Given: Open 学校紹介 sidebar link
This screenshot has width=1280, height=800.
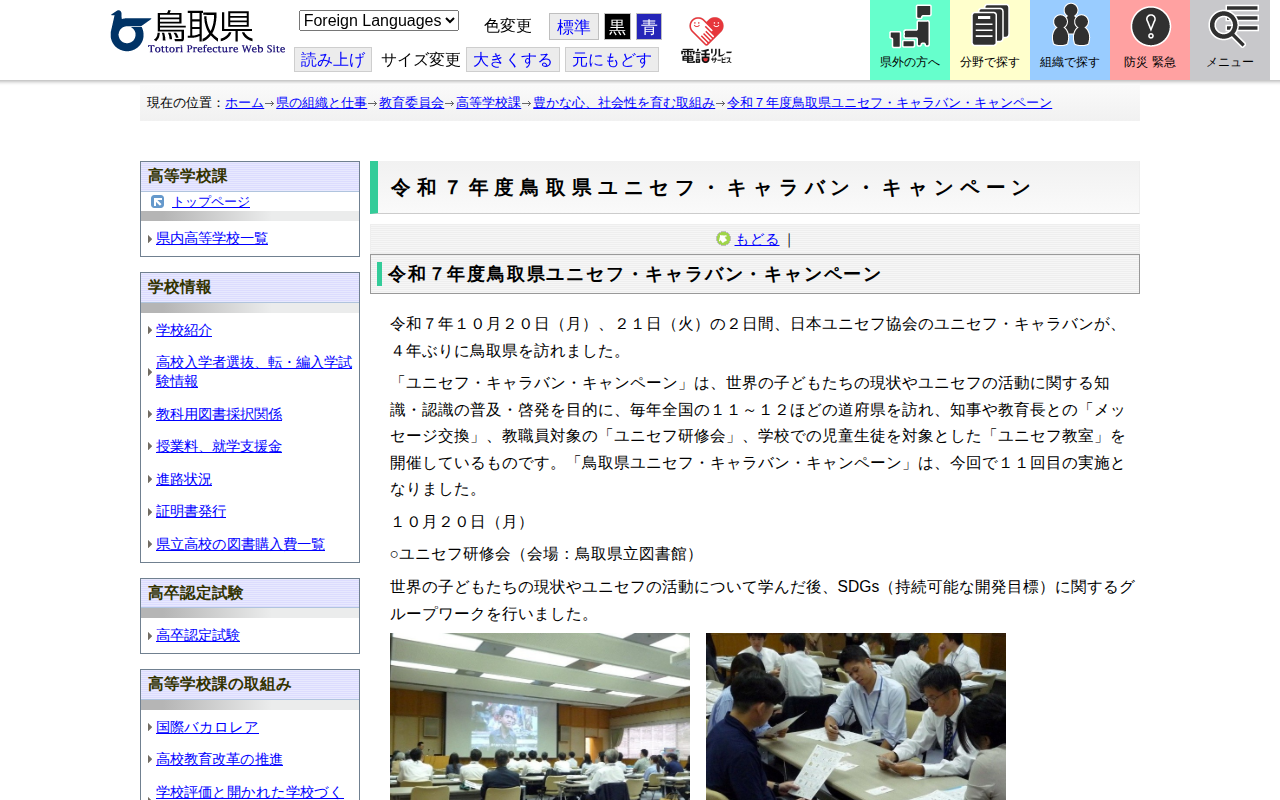Looking at the screenshot, I should tap(184, 330).
